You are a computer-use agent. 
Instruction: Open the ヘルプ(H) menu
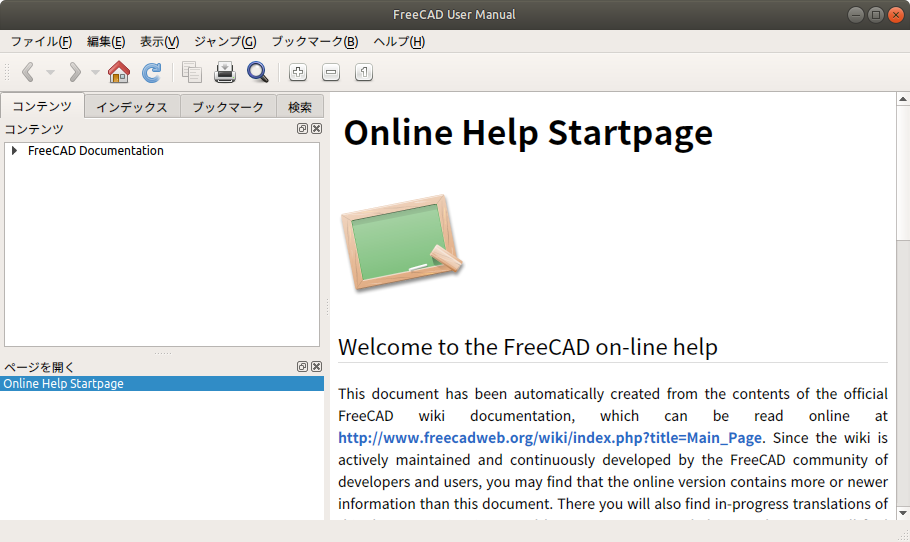click(x=399, y=42)
